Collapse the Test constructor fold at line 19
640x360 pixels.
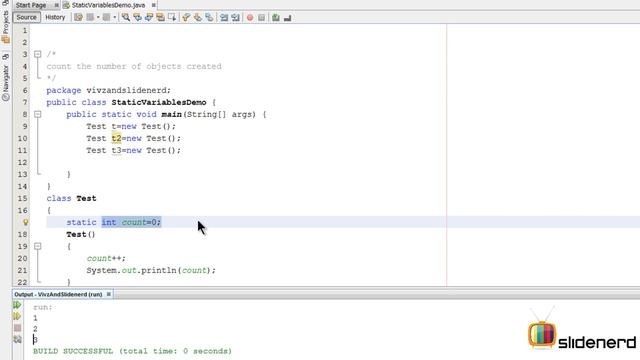coord(38,246)
